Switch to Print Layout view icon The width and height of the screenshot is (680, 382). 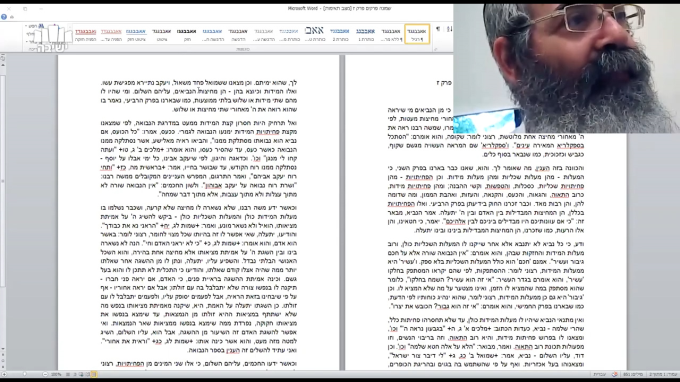click(x=94, y=374)
